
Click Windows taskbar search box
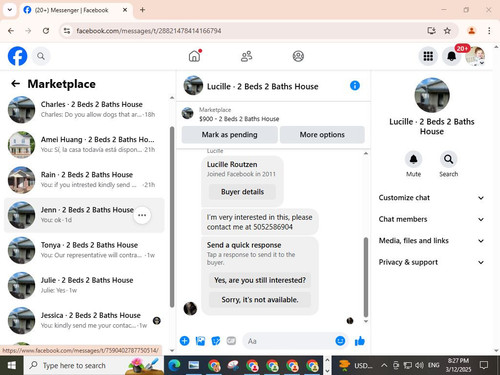tap(94, 365)
